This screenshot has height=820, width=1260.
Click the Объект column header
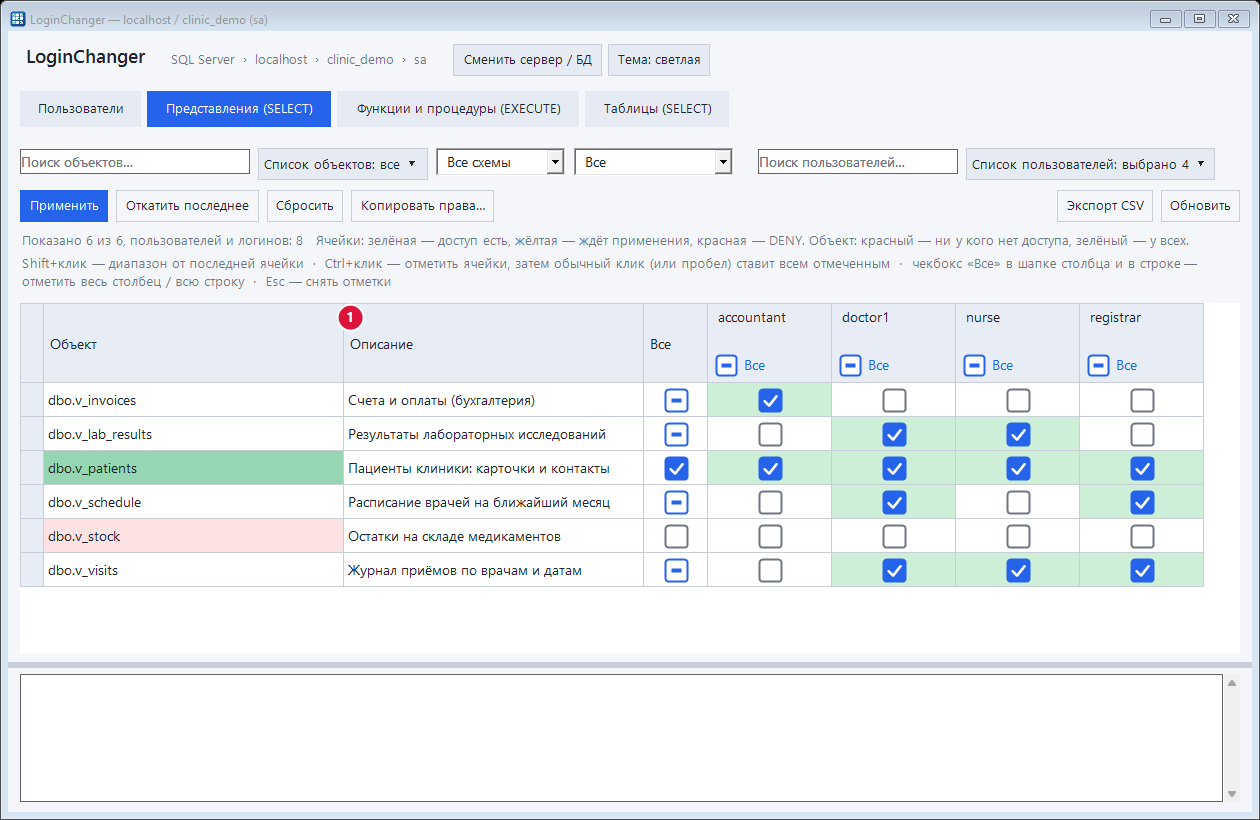point(194,344)
